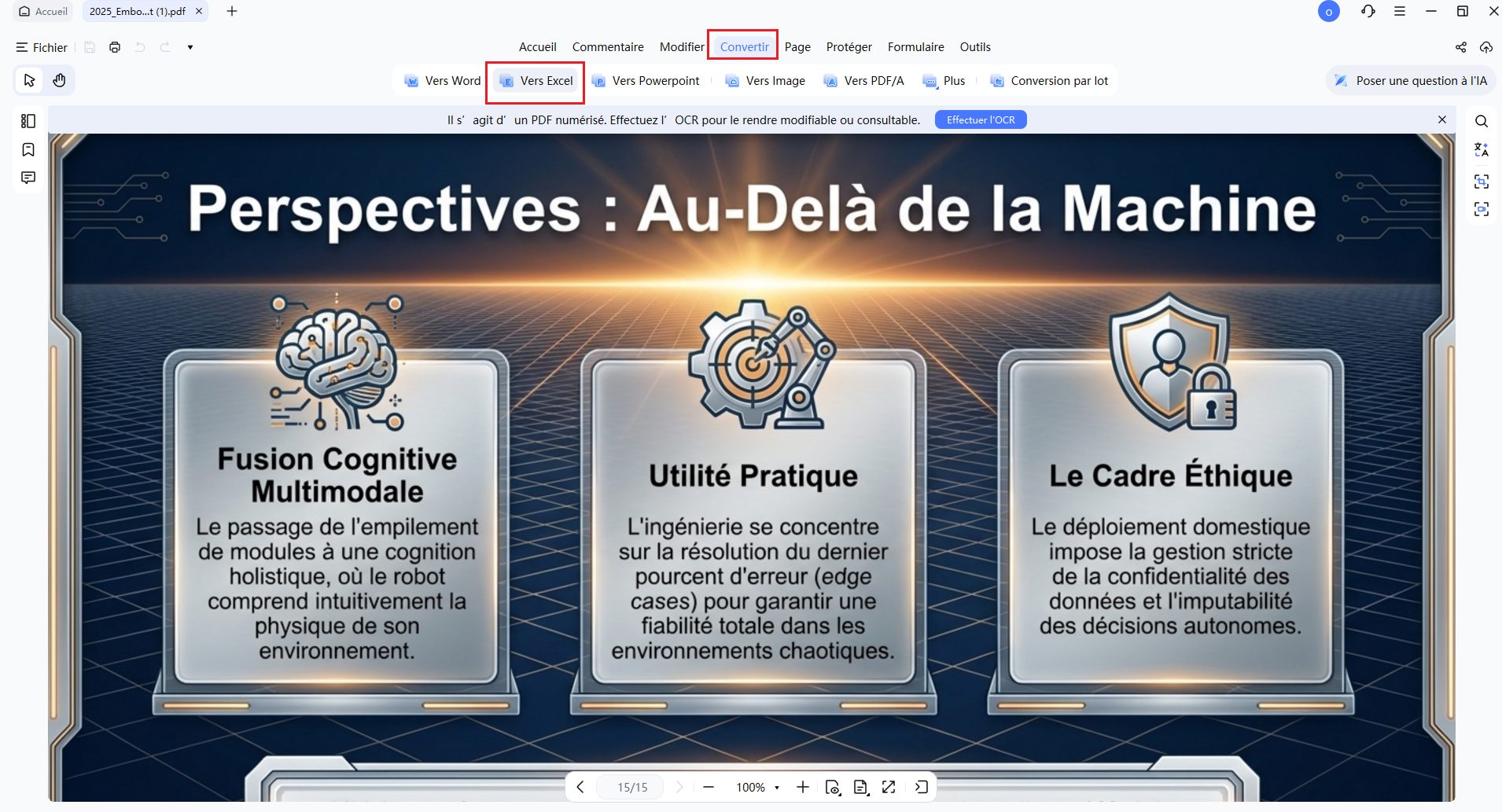Click the translate icon in the right sidebar
Screen dimensions: 1502x812
(x=1482, y=149)
